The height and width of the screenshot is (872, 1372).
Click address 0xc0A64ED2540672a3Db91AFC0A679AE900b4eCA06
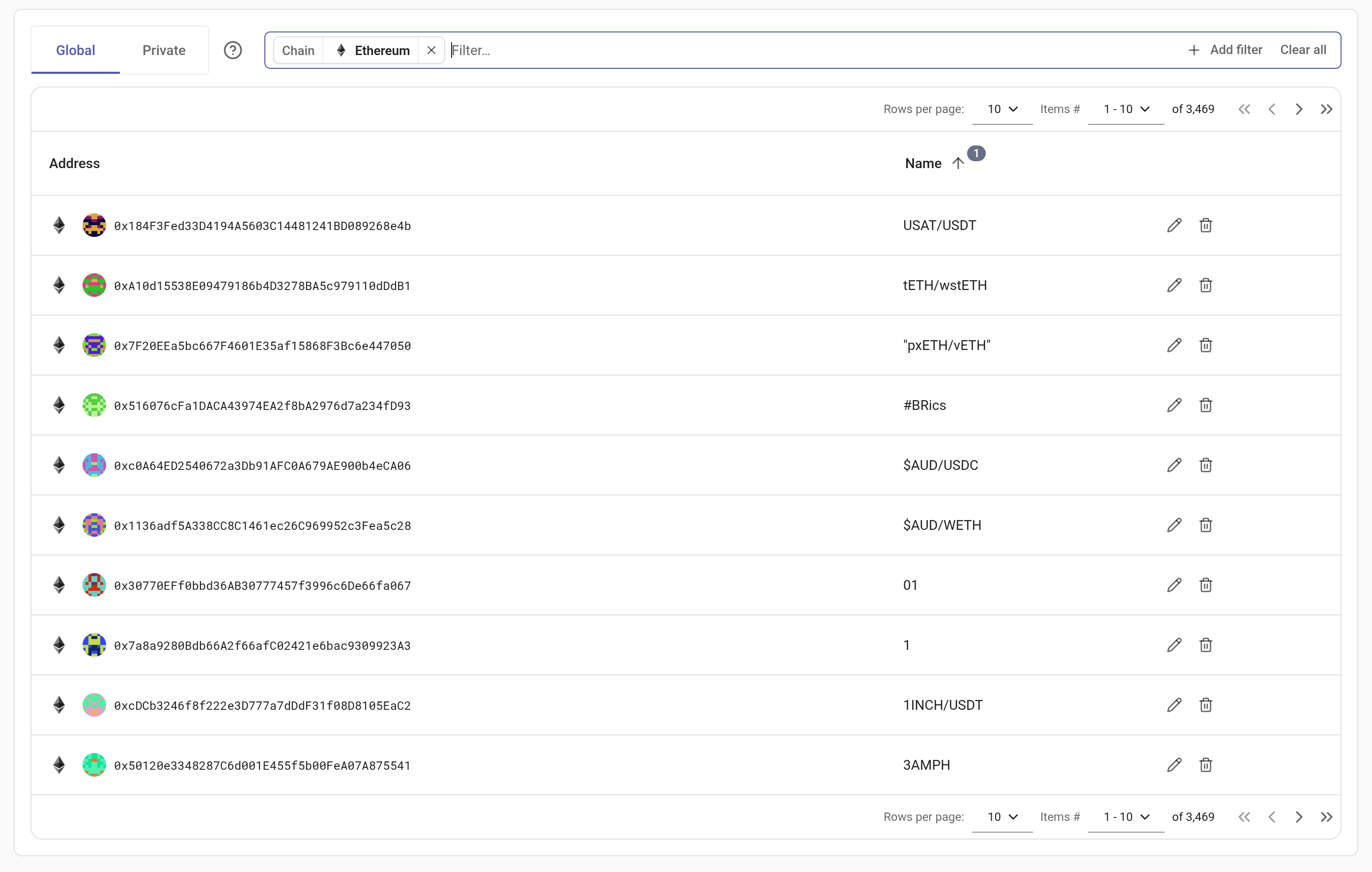262,465
